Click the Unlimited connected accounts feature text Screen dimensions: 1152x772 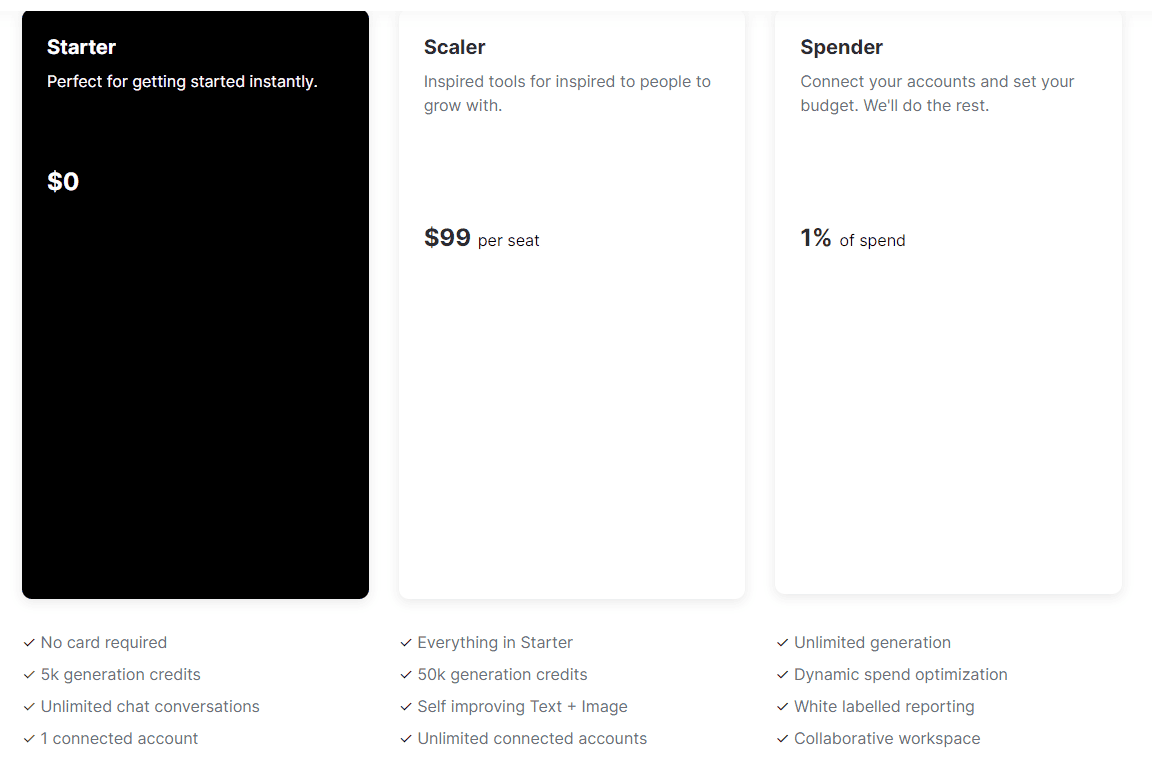(x=532, y=739)
